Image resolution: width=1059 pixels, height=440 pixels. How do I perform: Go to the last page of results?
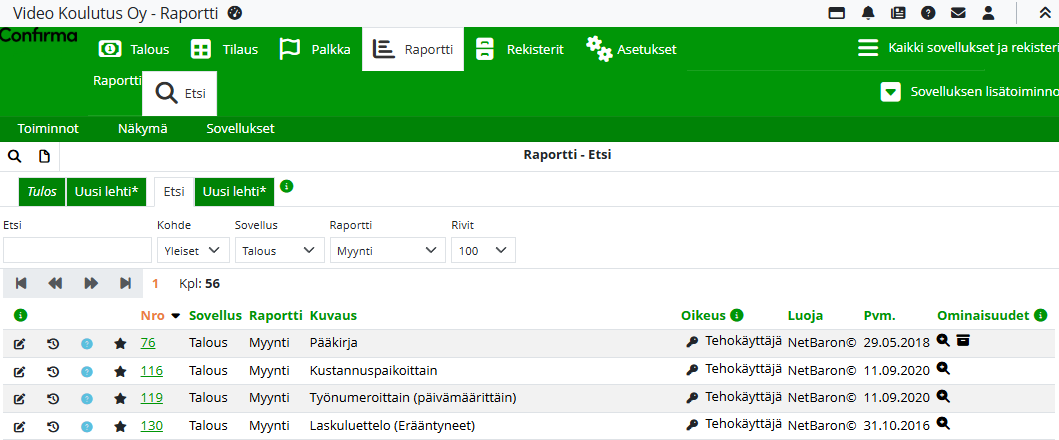click(125, 283)
